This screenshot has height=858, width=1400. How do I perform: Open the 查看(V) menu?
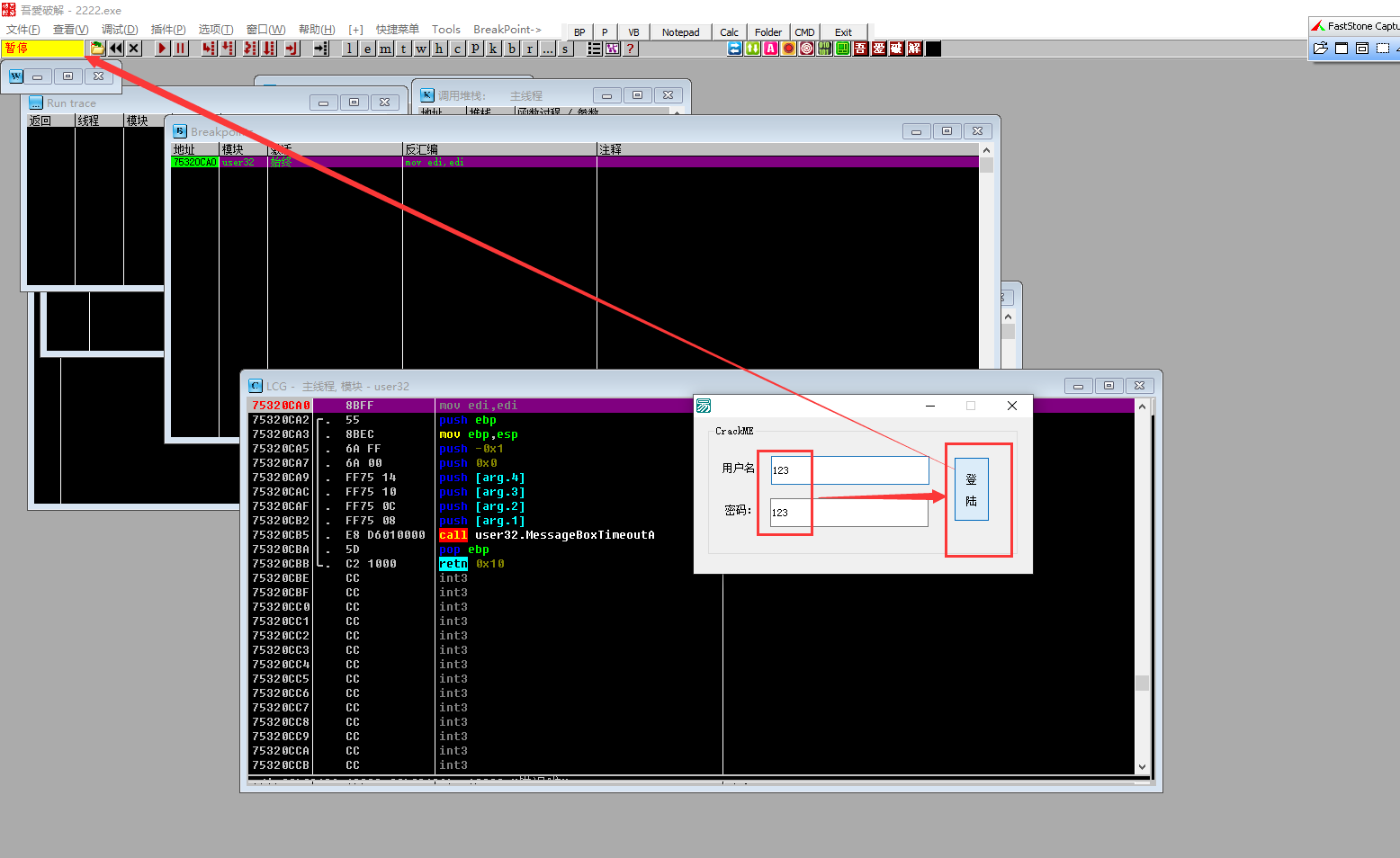[x=70, y=30]
